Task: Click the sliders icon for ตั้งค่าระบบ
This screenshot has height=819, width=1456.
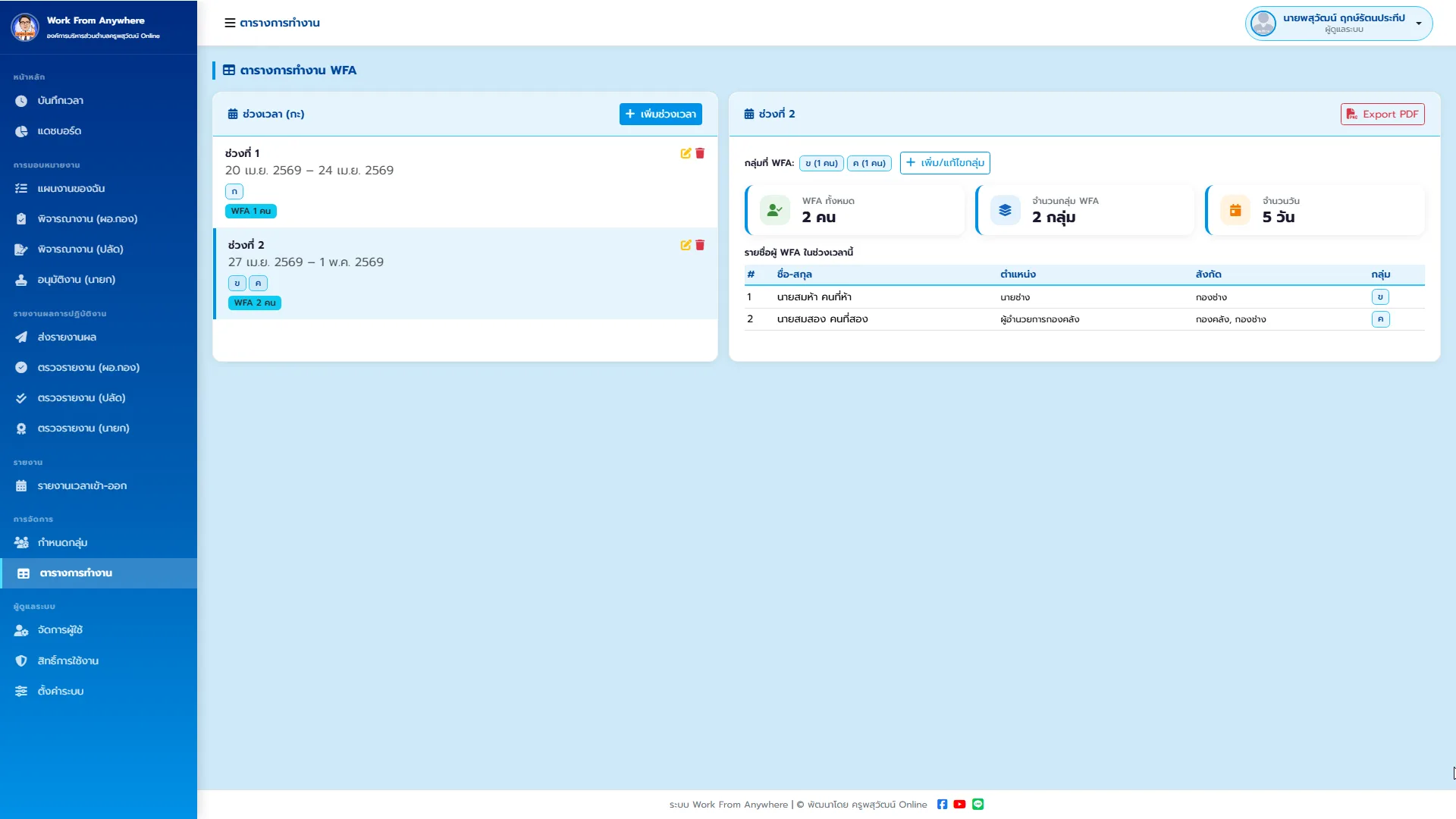Action: tap(21, 692)
